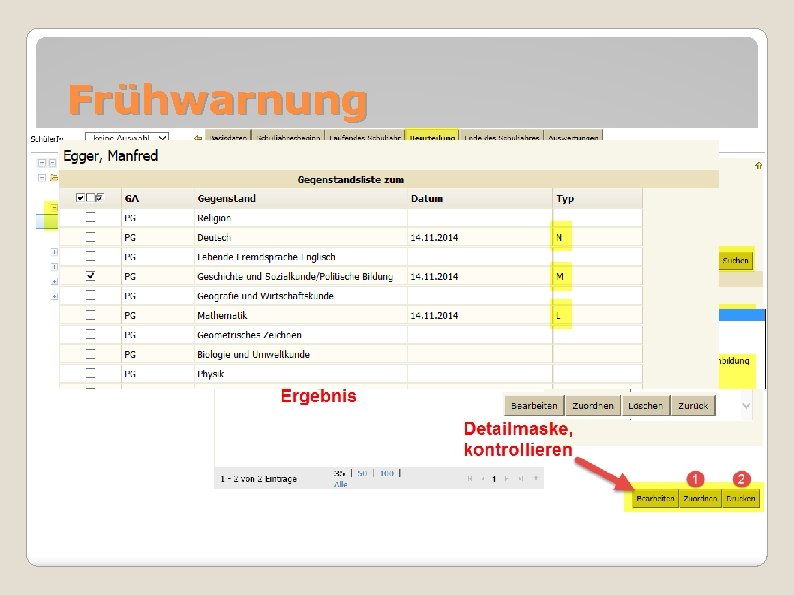This screenshot has height=595, width=794.
Task: Go to last page in pager
Action: pyautogui.click(x=520, y=479)
